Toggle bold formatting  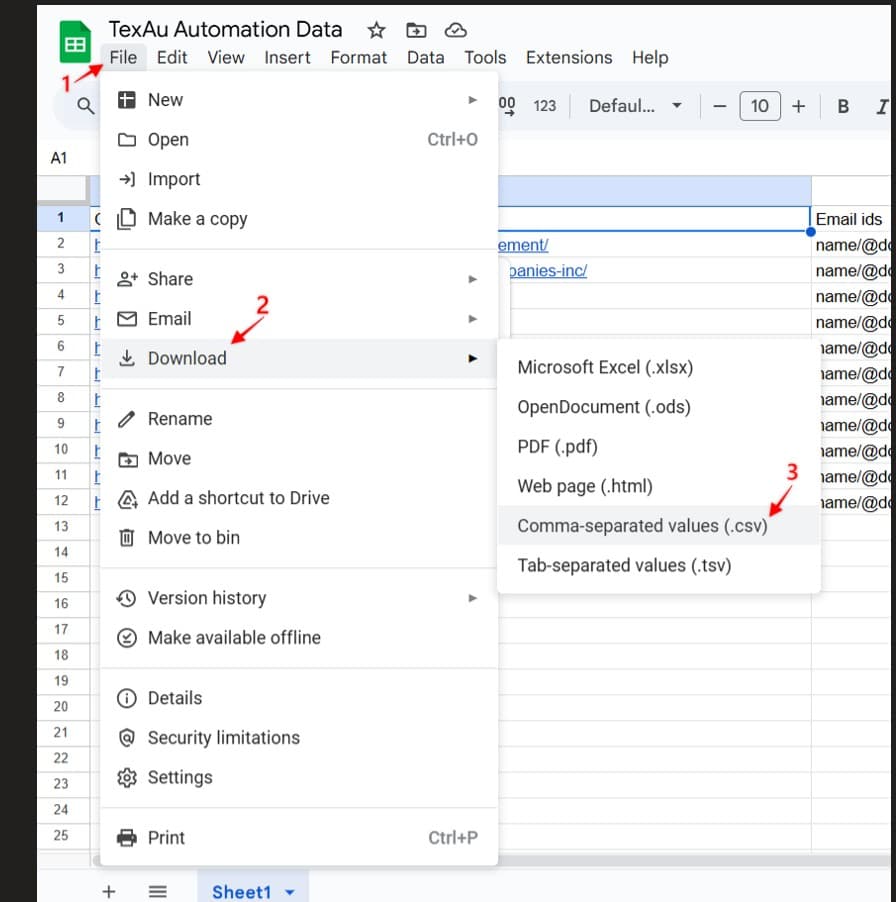[x=843, y=105]
